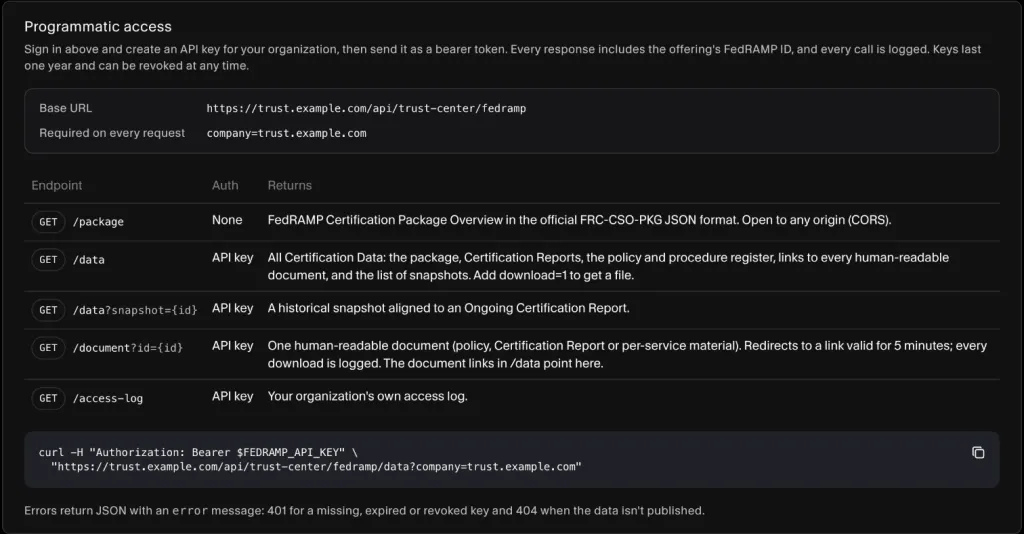Click the Required on every request label
The image size is (1024, 534).
[112, 133]
